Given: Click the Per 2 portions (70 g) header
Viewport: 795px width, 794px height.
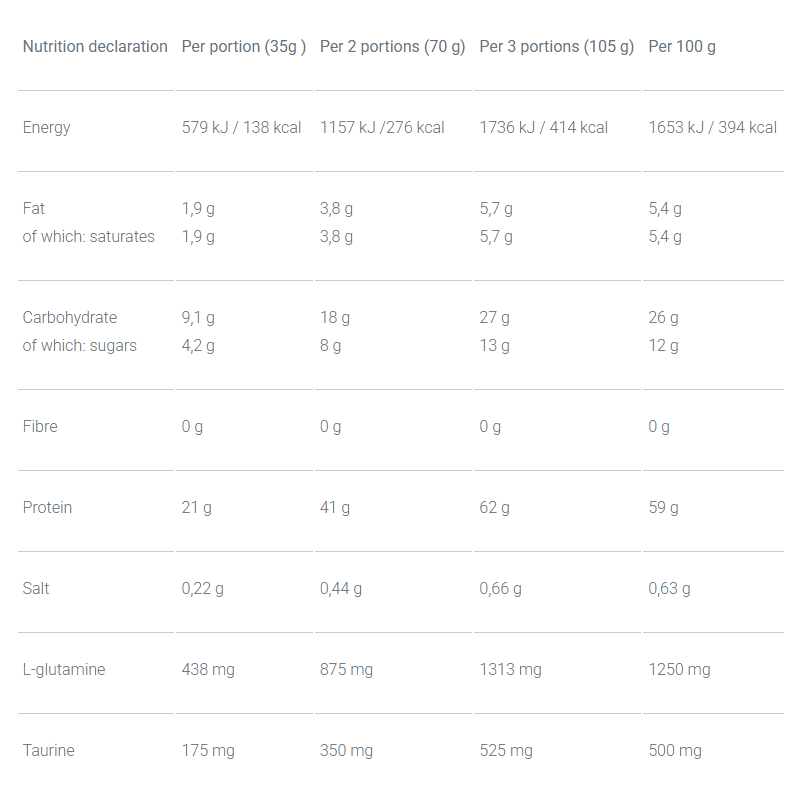Looking at the screenshot, I should [x=392, y=47].
